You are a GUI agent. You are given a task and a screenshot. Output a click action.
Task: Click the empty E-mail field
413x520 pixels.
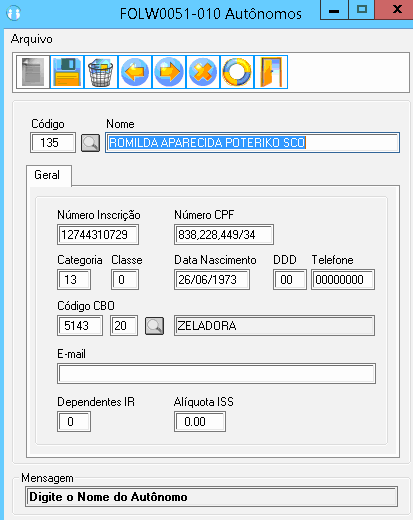(x=216, y=374)
